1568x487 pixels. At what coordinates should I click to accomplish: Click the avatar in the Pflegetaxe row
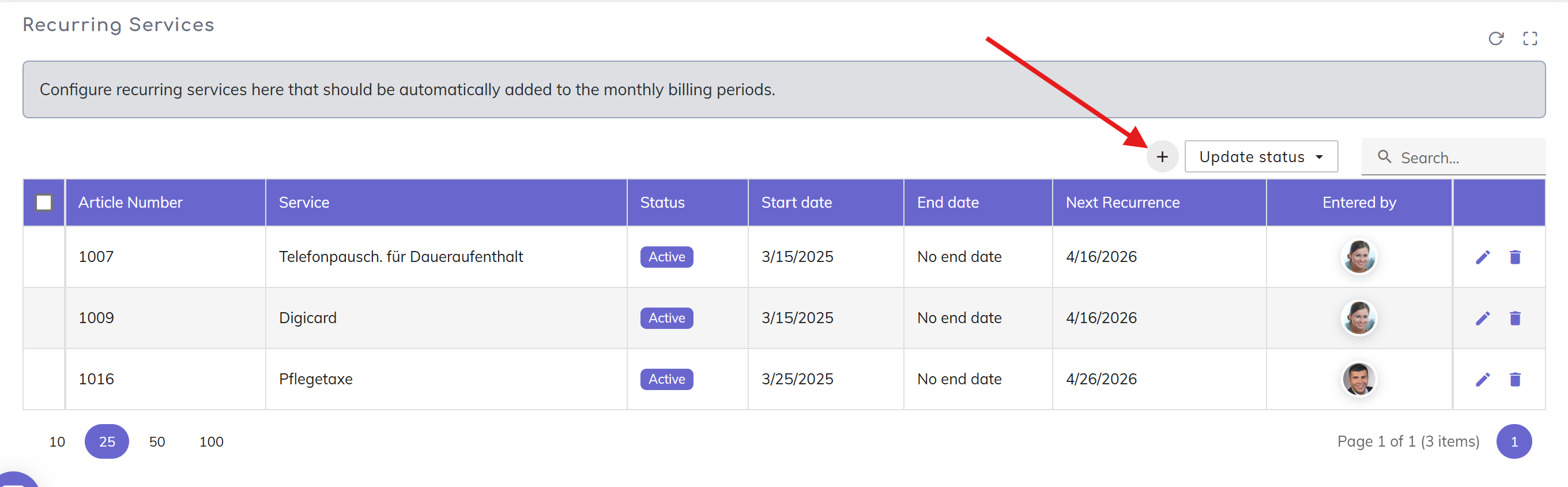click(x=1358, y=379)
